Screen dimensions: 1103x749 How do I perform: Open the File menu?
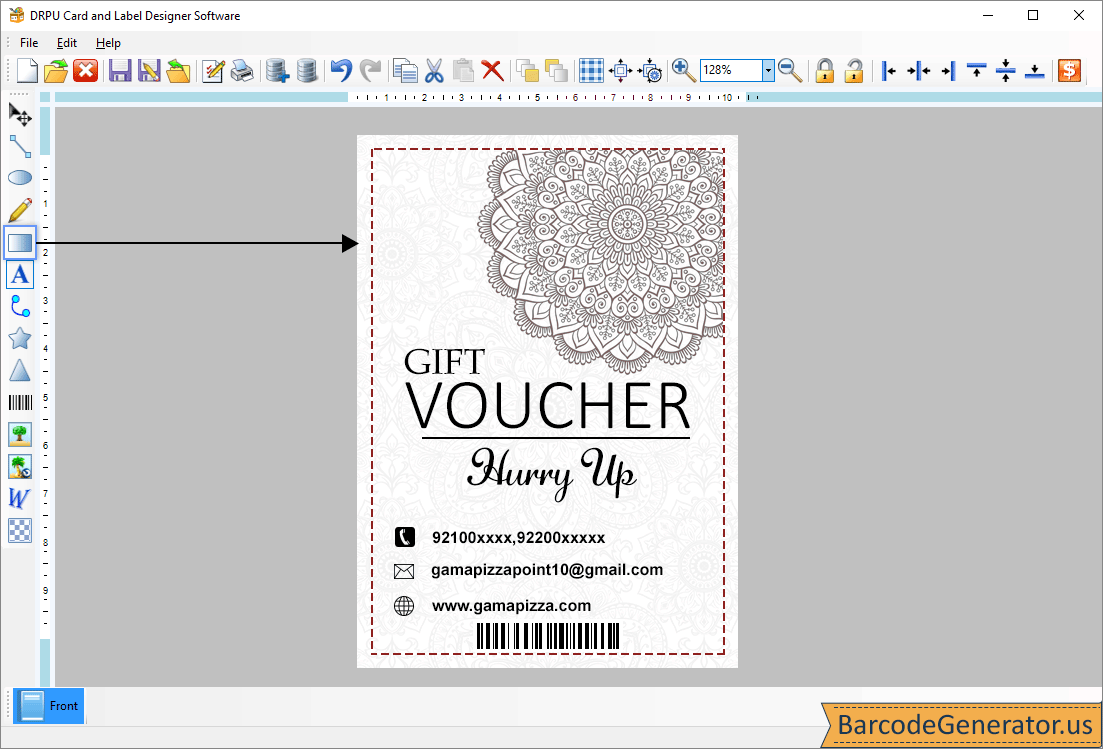(x=29, y=43)
